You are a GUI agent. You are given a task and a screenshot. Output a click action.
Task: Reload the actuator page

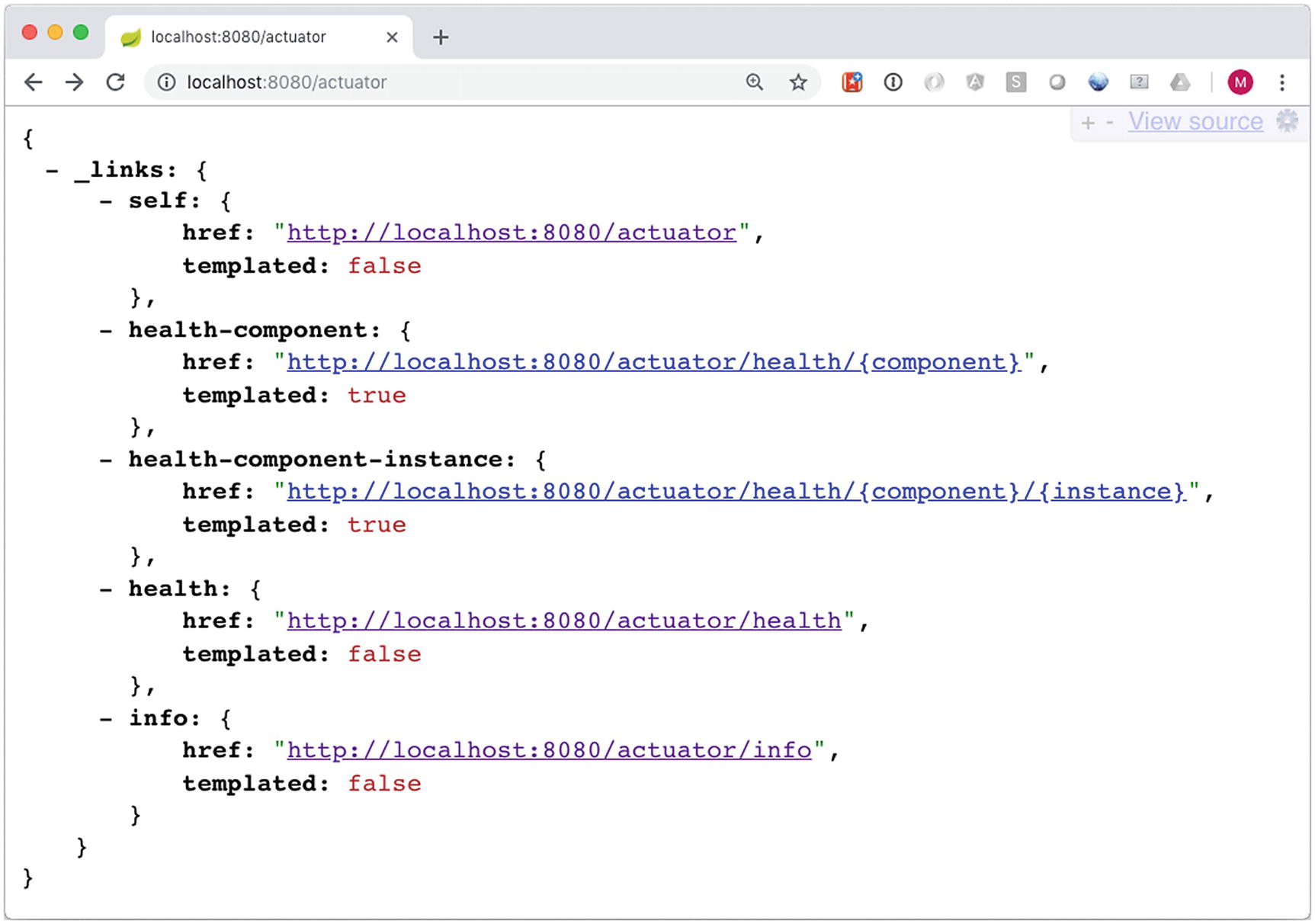(x=115, y=82)
